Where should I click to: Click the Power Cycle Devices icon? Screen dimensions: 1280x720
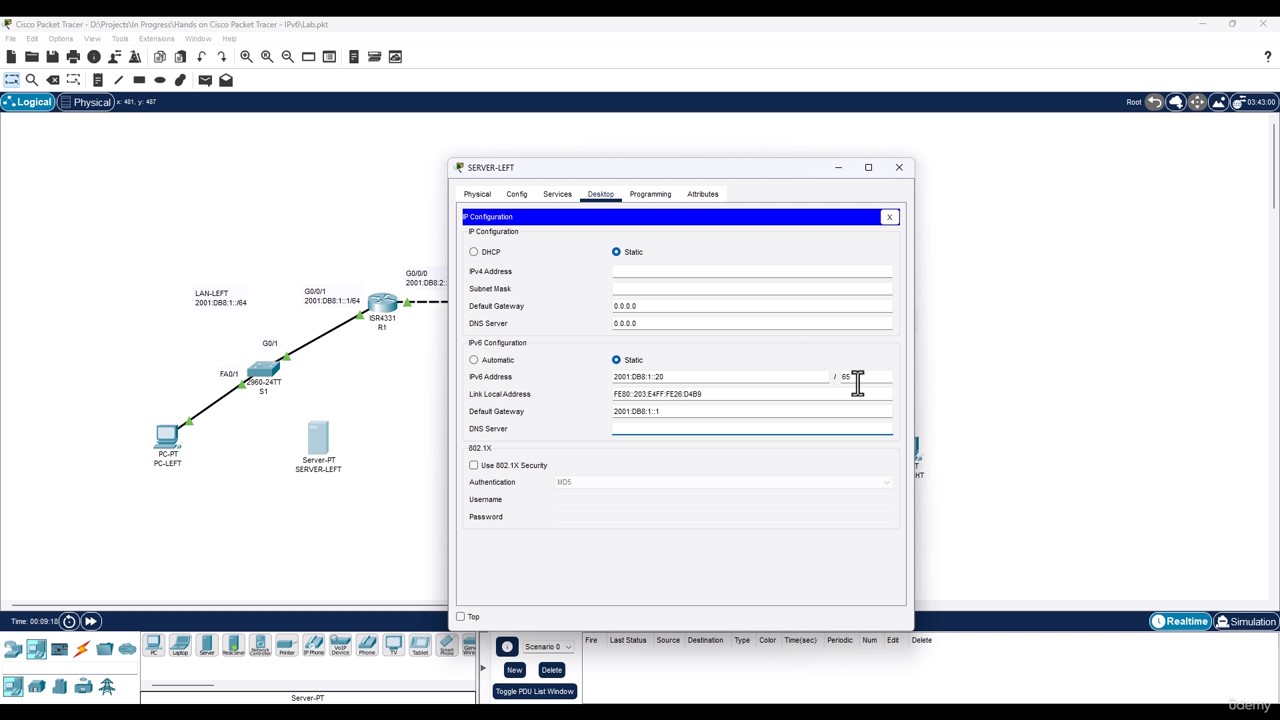pos(69,621)
